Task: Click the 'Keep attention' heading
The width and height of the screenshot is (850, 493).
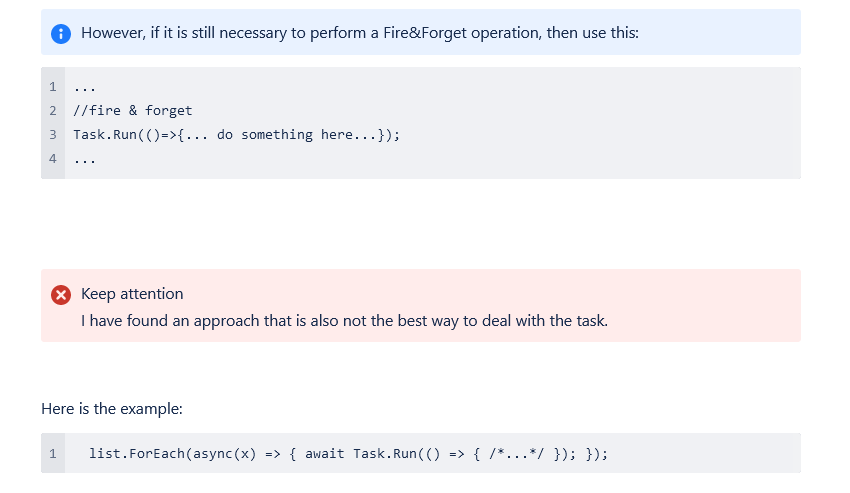Action: click(x=132, y=294)
